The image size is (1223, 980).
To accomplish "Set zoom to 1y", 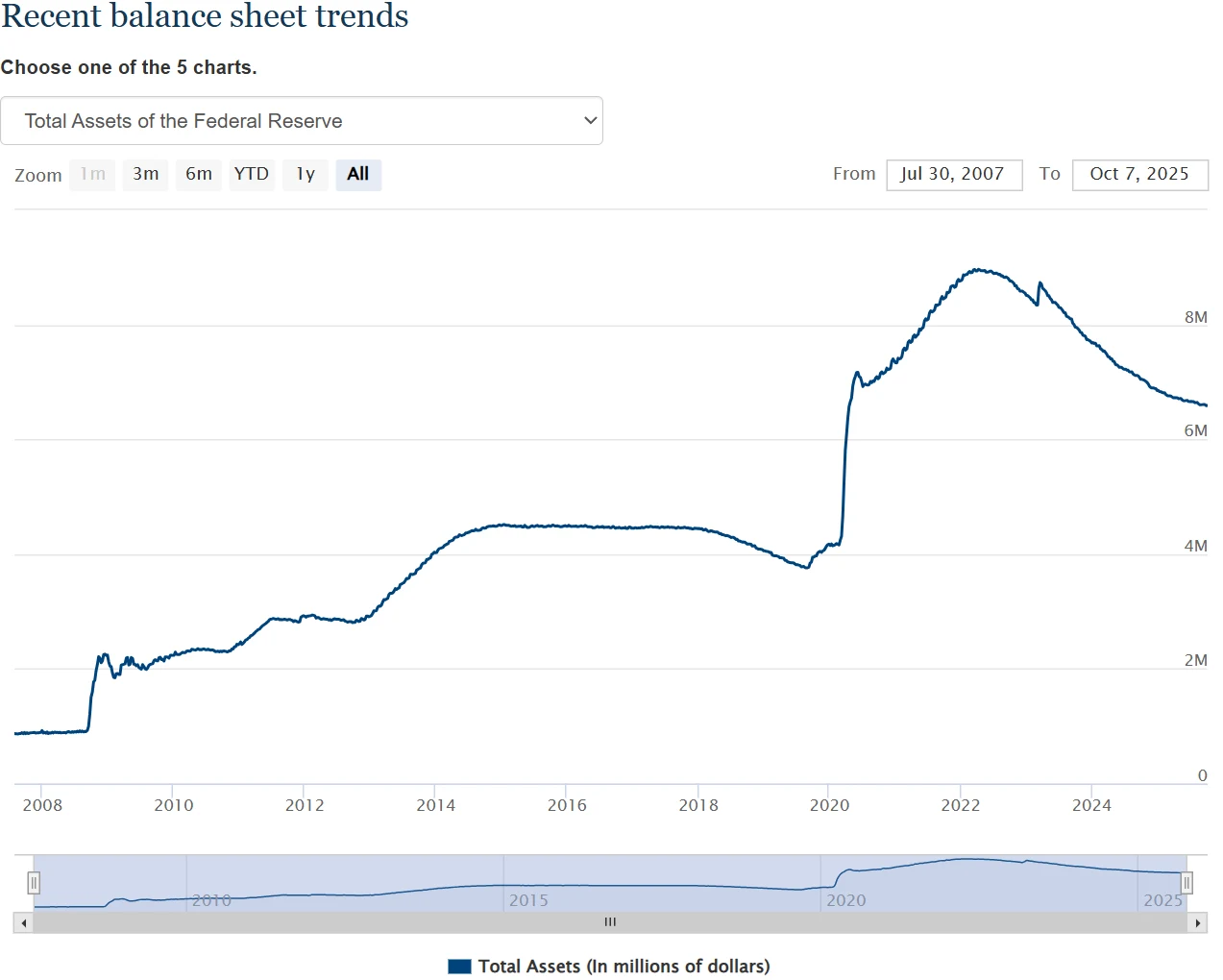I will [306, 174].
